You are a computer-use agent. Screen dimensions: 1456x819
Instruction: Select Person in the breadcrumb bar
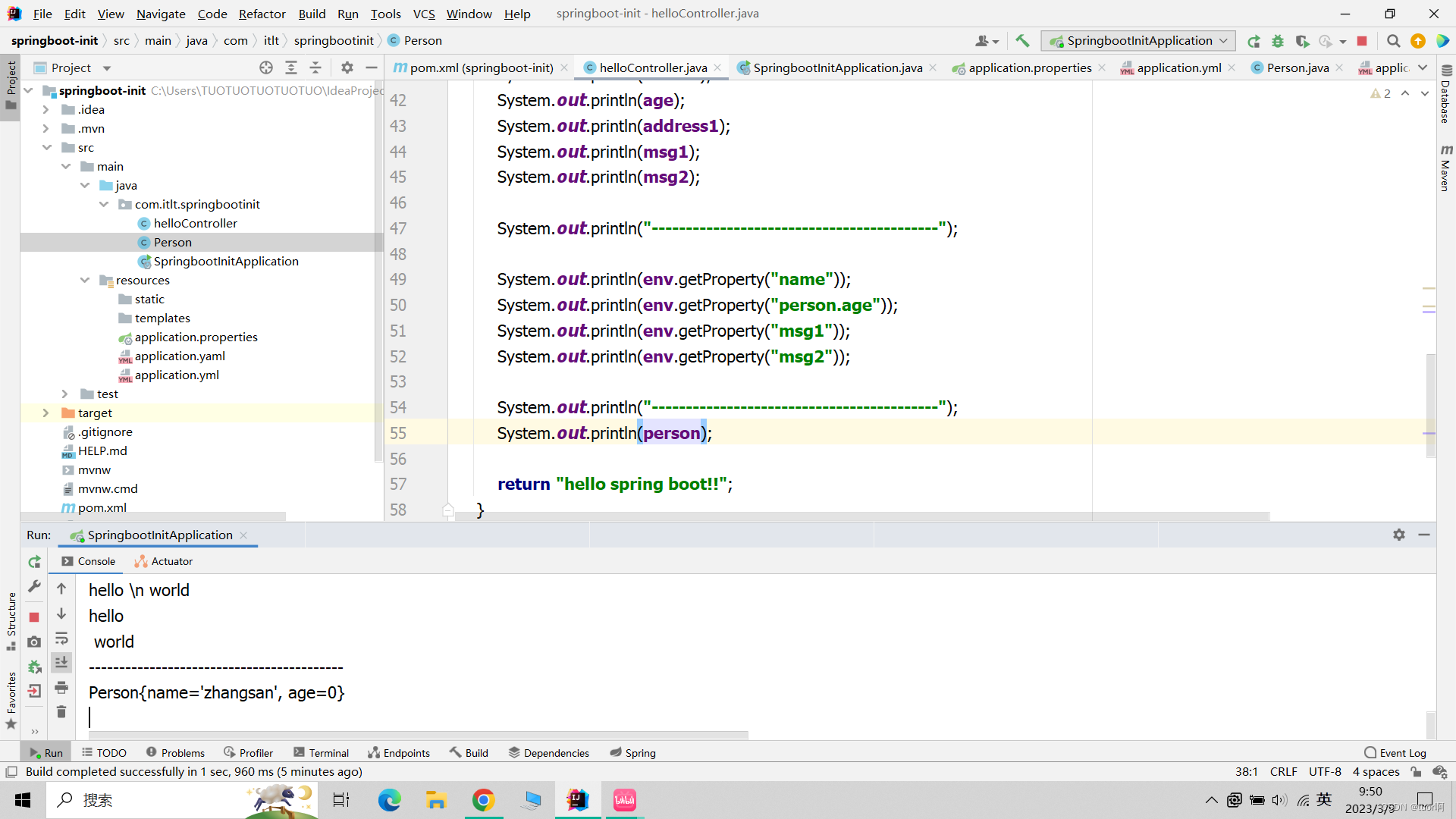coord(422,40)
